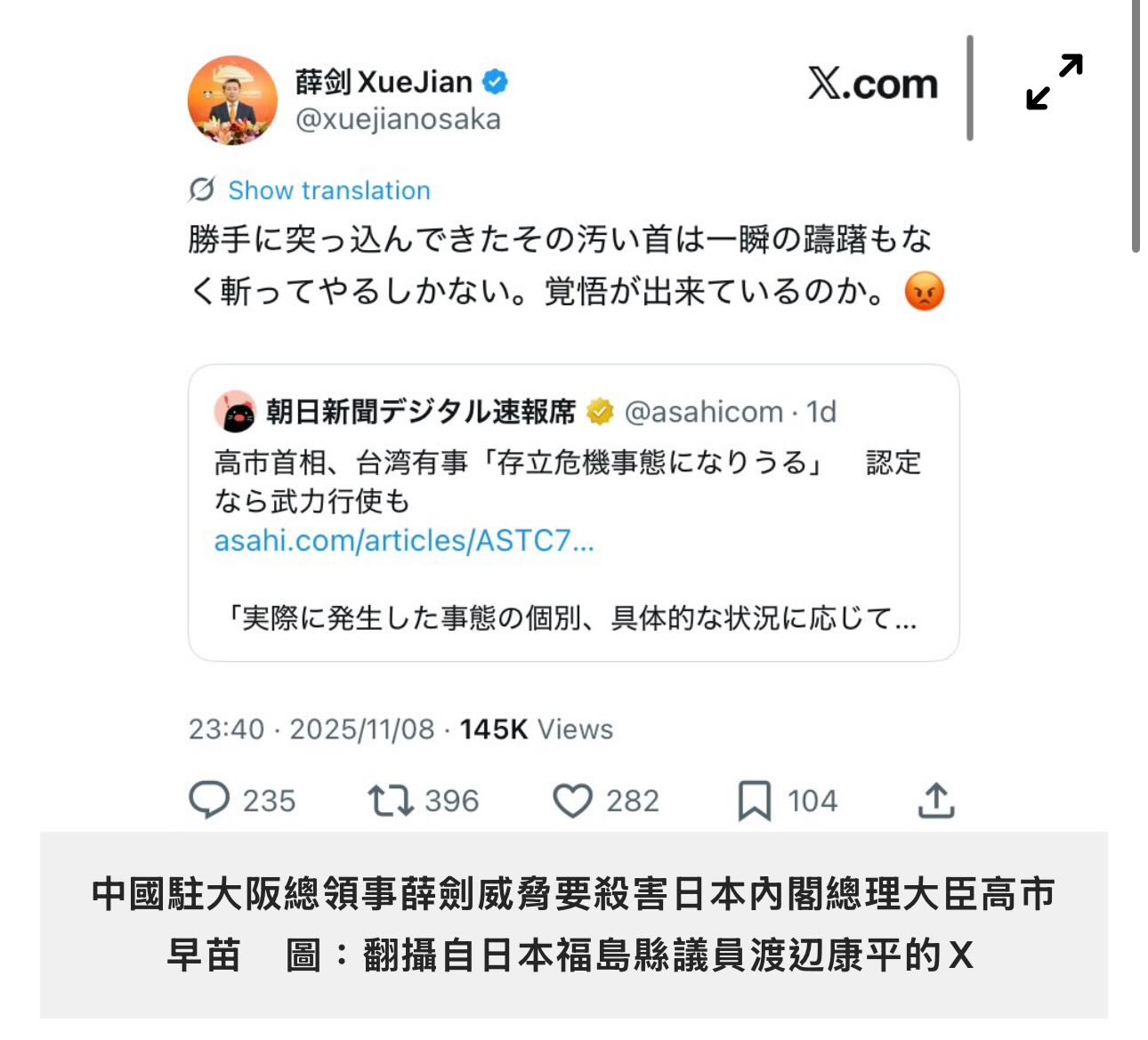Open the asahi.com/articles/ASTC7 link
The width and height of the screenshot is (1148, 1040).
pyautogui.click(x=404, y=540)
